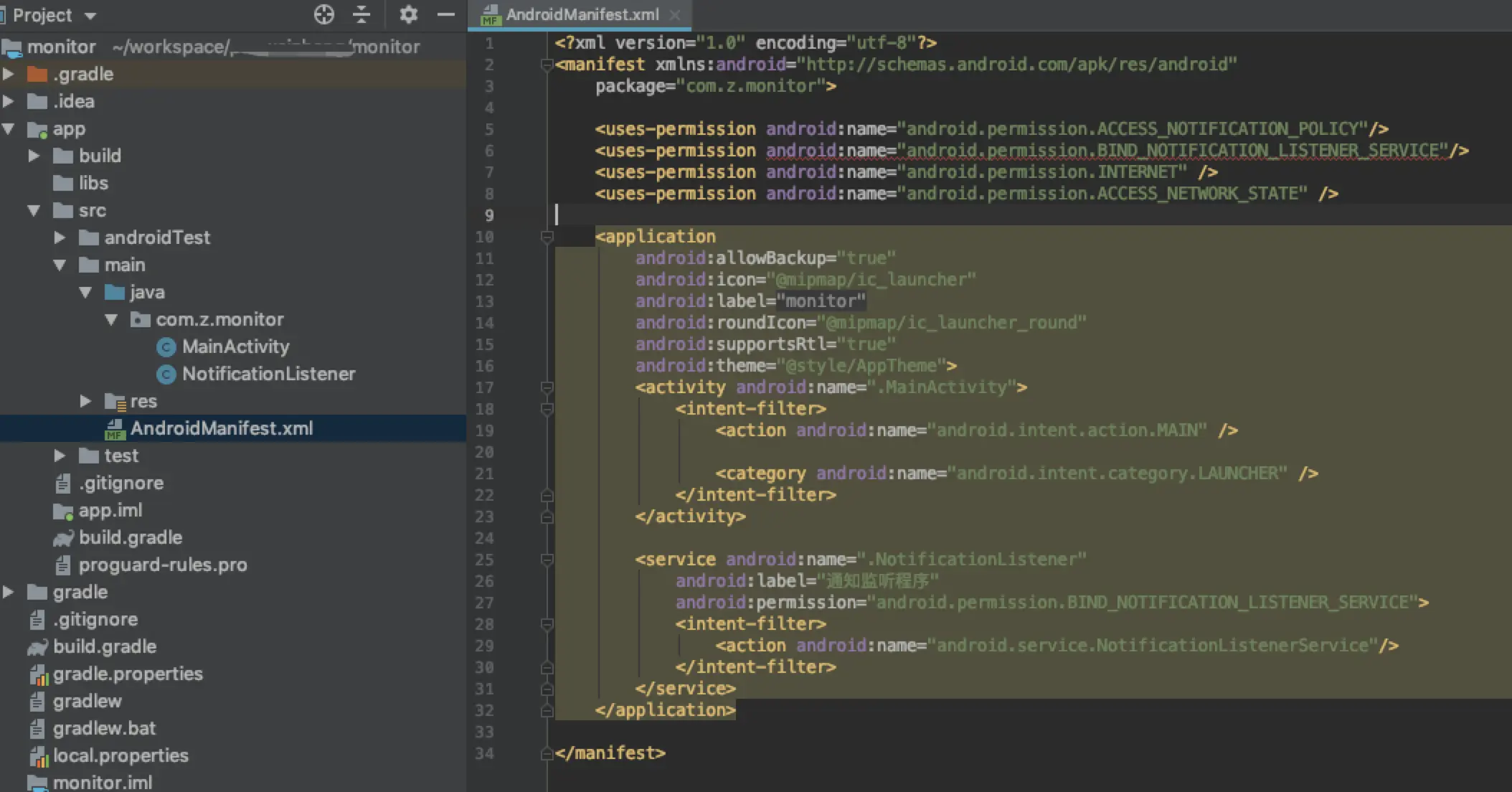
Task: Click the NotificationListener class icon
Action: click(x=166, y=374)
